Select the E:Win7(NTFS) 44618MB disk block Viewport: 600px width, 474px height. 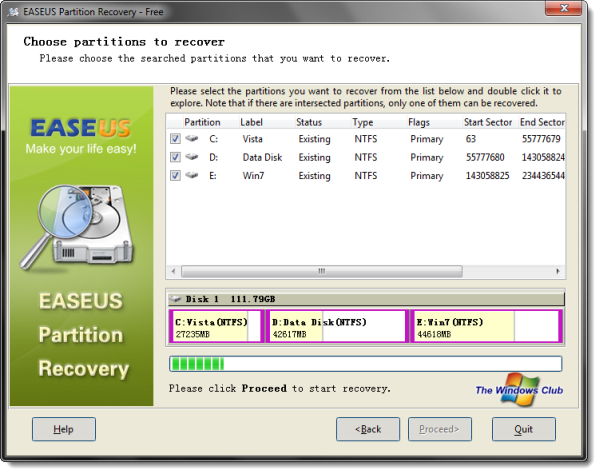pyautogui.click(x=486, y=326)
